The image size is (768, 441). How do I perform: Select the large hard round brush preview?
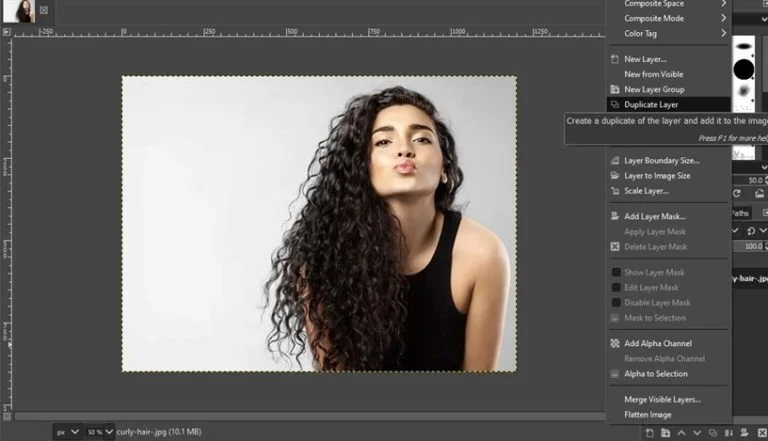pos(744,70)
